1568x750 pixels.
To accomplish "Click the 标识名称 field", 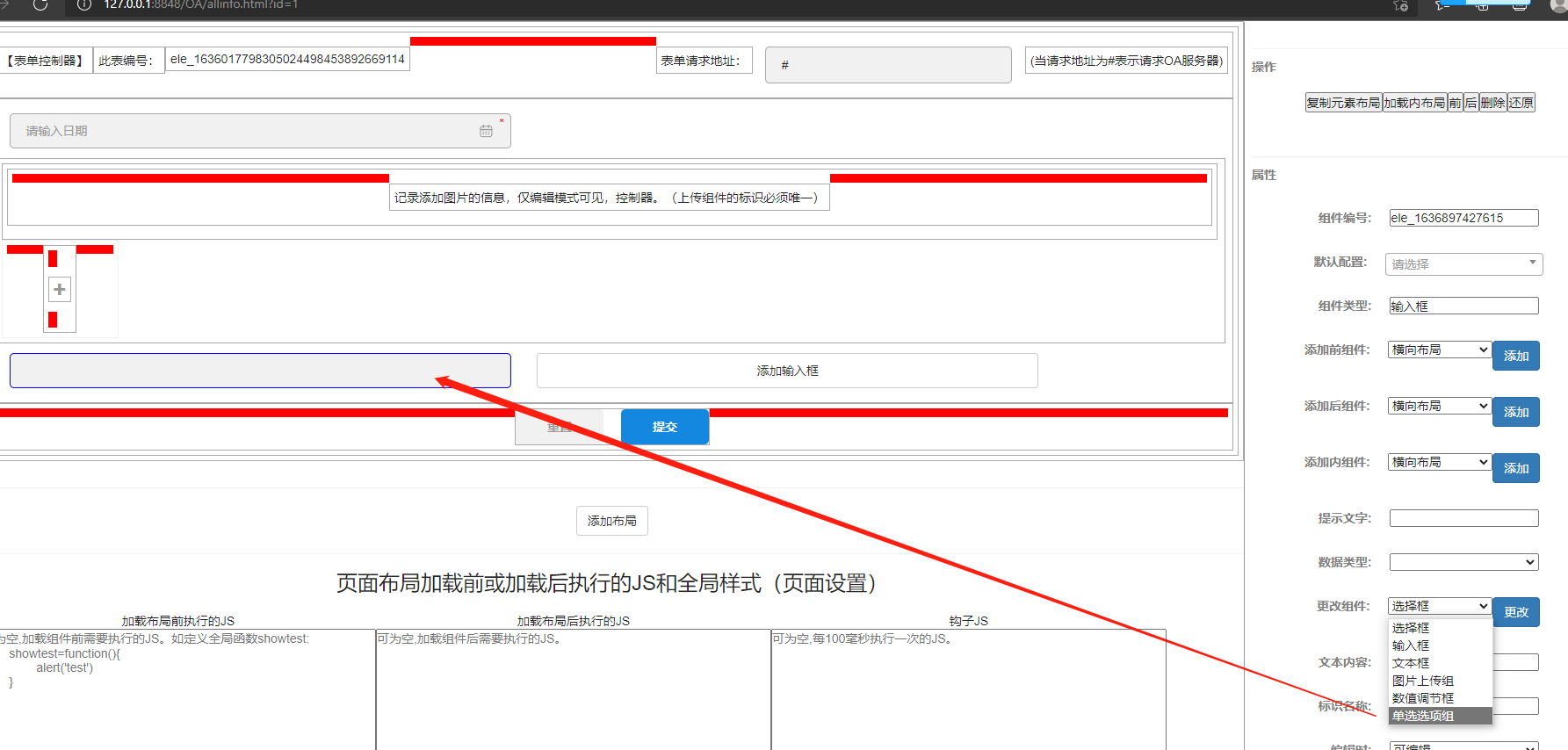I will pyautogui.click(x=1516, y=706).
